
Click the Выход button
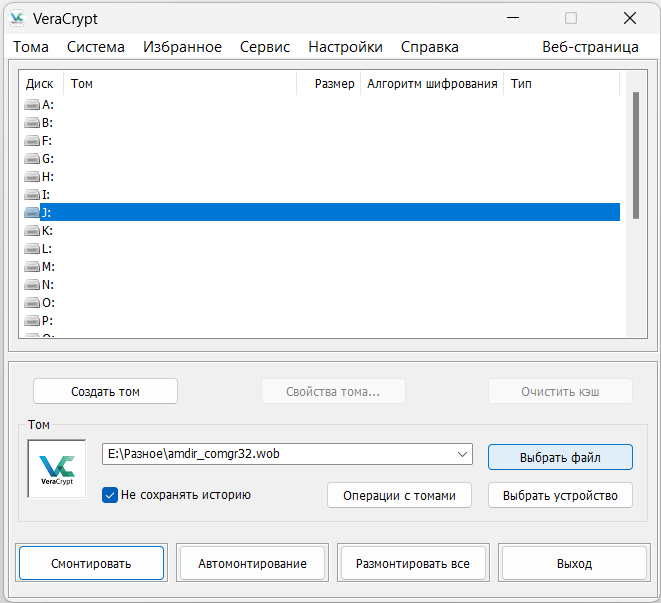point(574,563)
